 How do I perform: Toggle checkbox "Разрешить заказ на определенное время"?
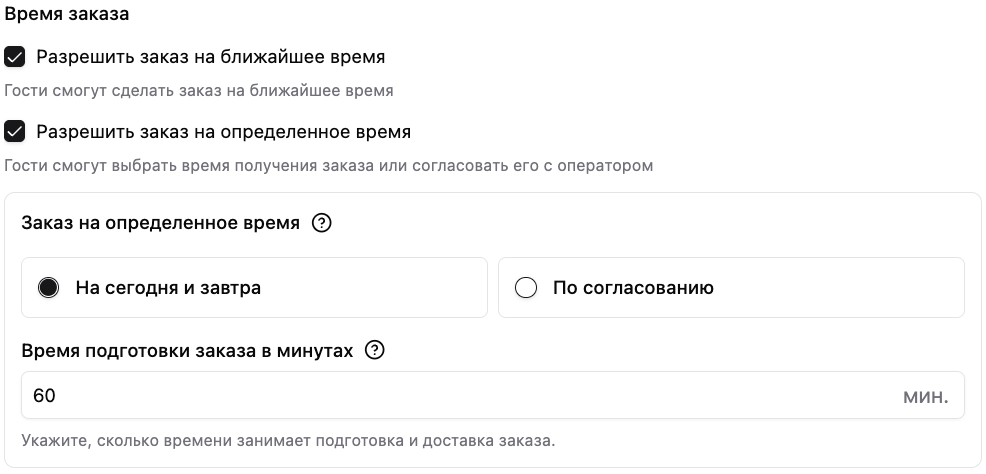tap(14, 132)
